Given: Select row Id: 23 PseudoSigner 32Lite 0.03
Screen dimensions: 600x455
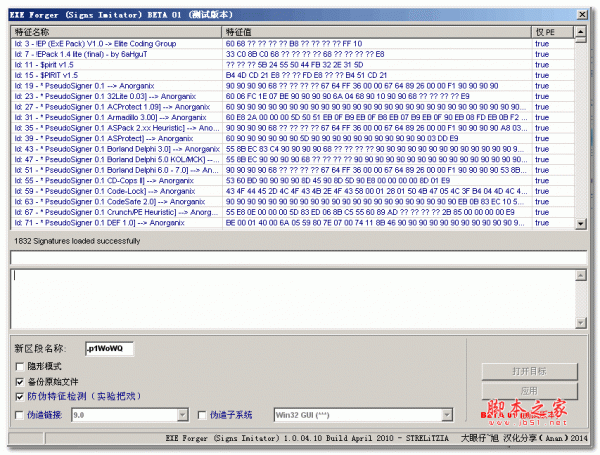Looking at the screenshot, I should click(293, 96).
